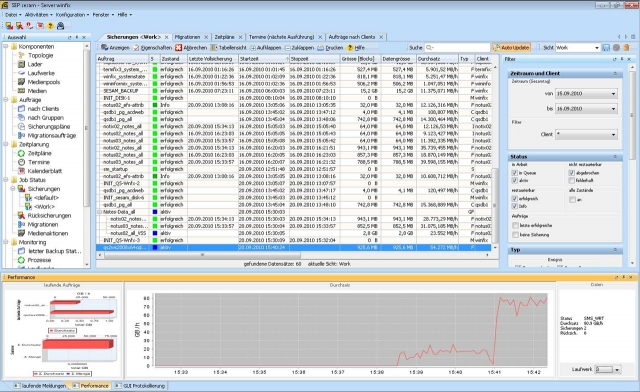640x392 pixels.
Task: Enable the fehlerhaft checkbox
Action: click(x=571, y=180)
